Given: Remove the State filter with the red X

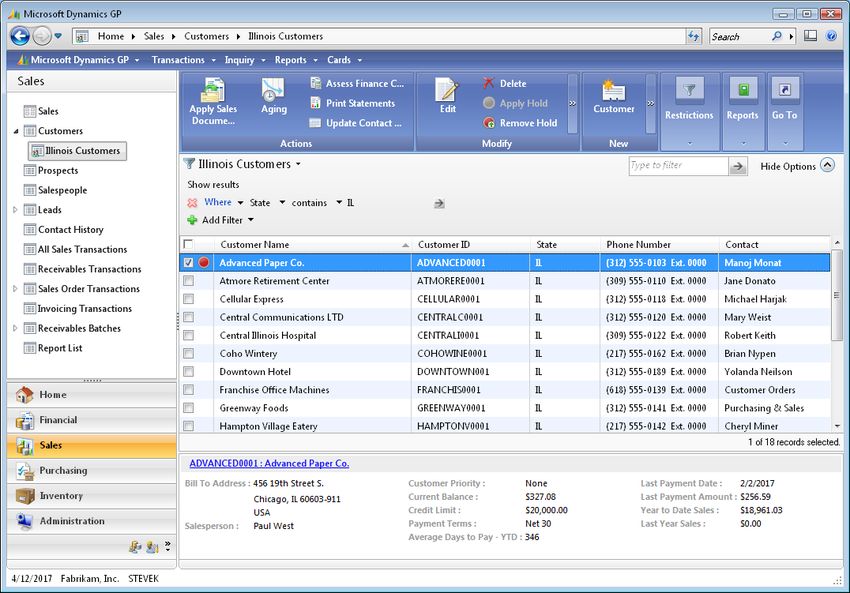Looking at the screenshot, I should coord(192,203).
